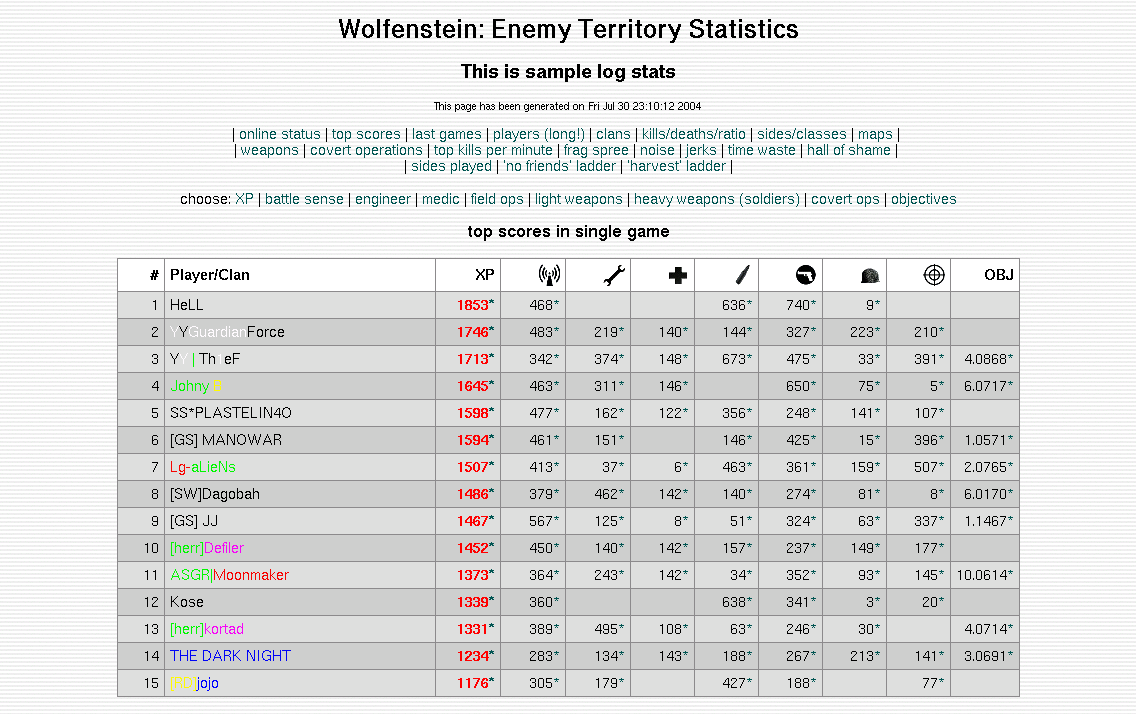Click the light weapons pistol column icon
This screenshot has width=1136, height=714.
(x=805, y=275)
